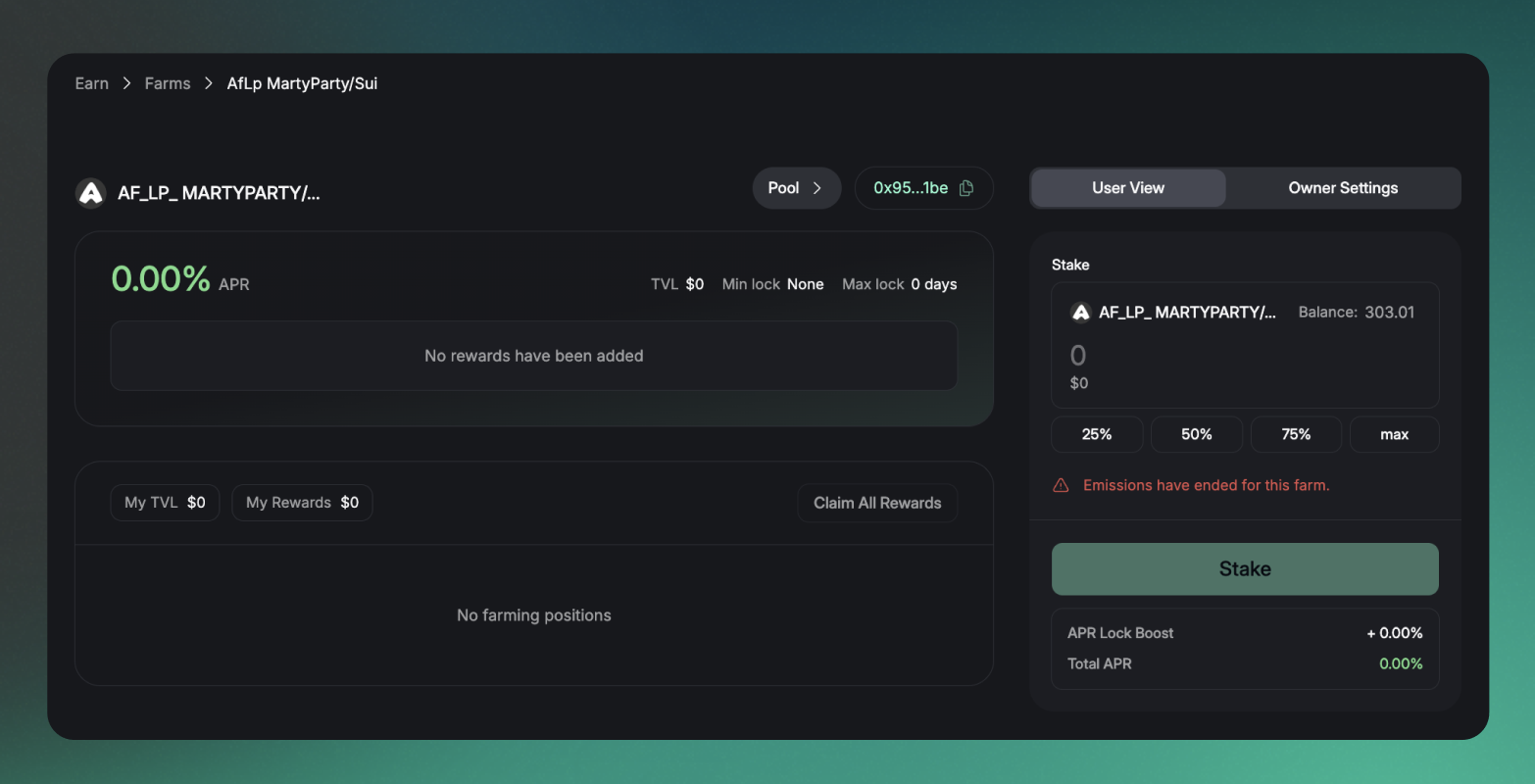The image size is (1535, 784).
Task: Click Claim All Rewards
Action: coord(876,503)
